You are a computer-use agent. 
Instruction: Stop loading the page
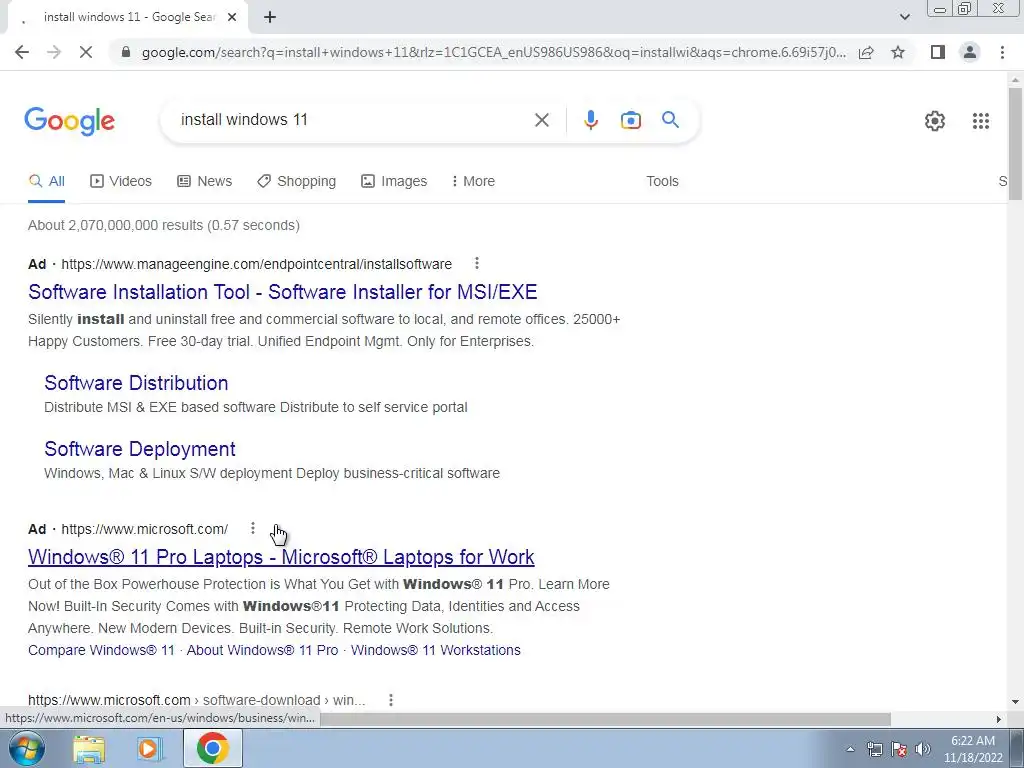[86, 52]
